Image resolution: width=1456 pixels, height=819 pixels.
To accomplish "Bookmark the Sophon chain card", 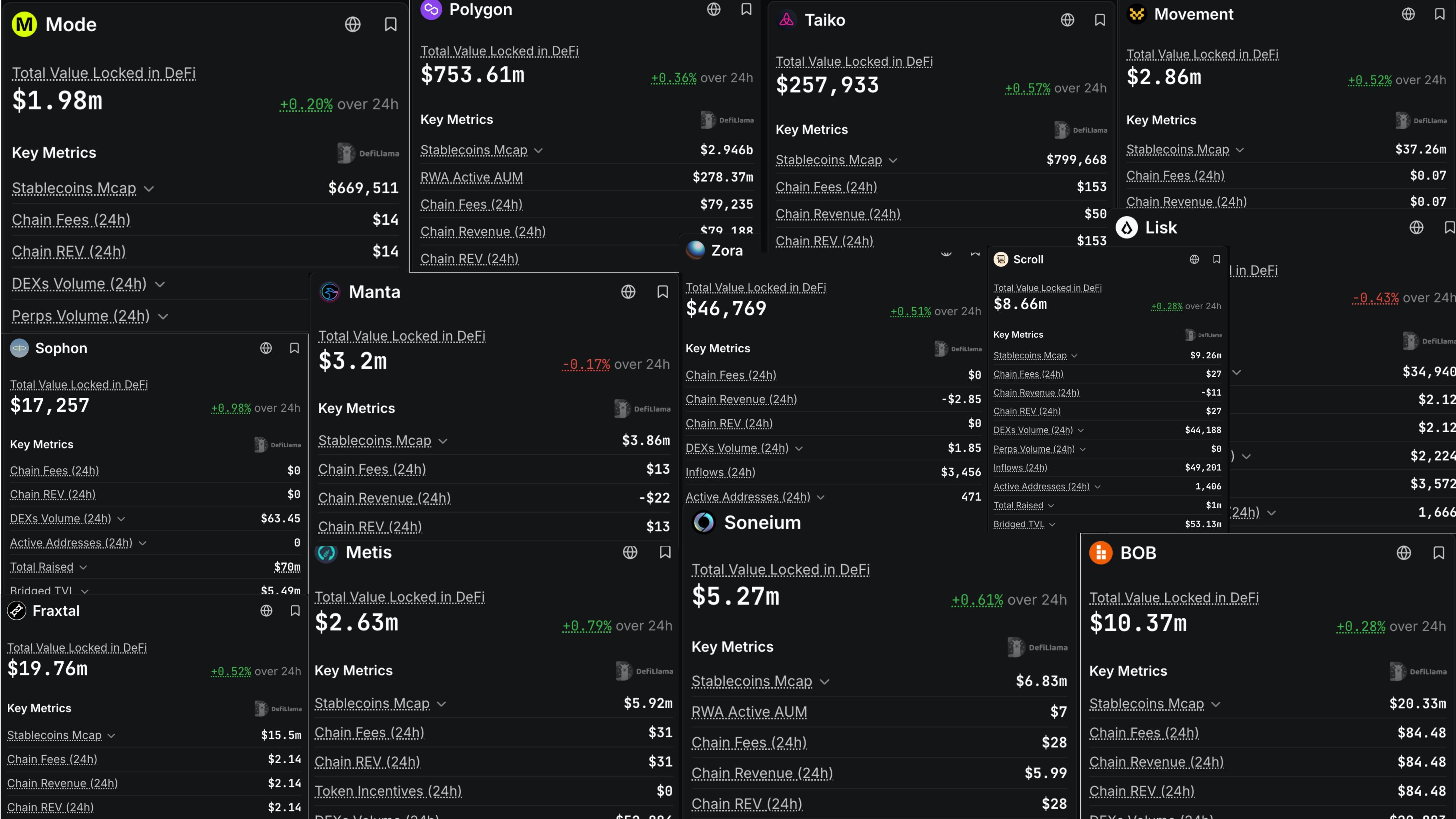I will click(294, 348).
